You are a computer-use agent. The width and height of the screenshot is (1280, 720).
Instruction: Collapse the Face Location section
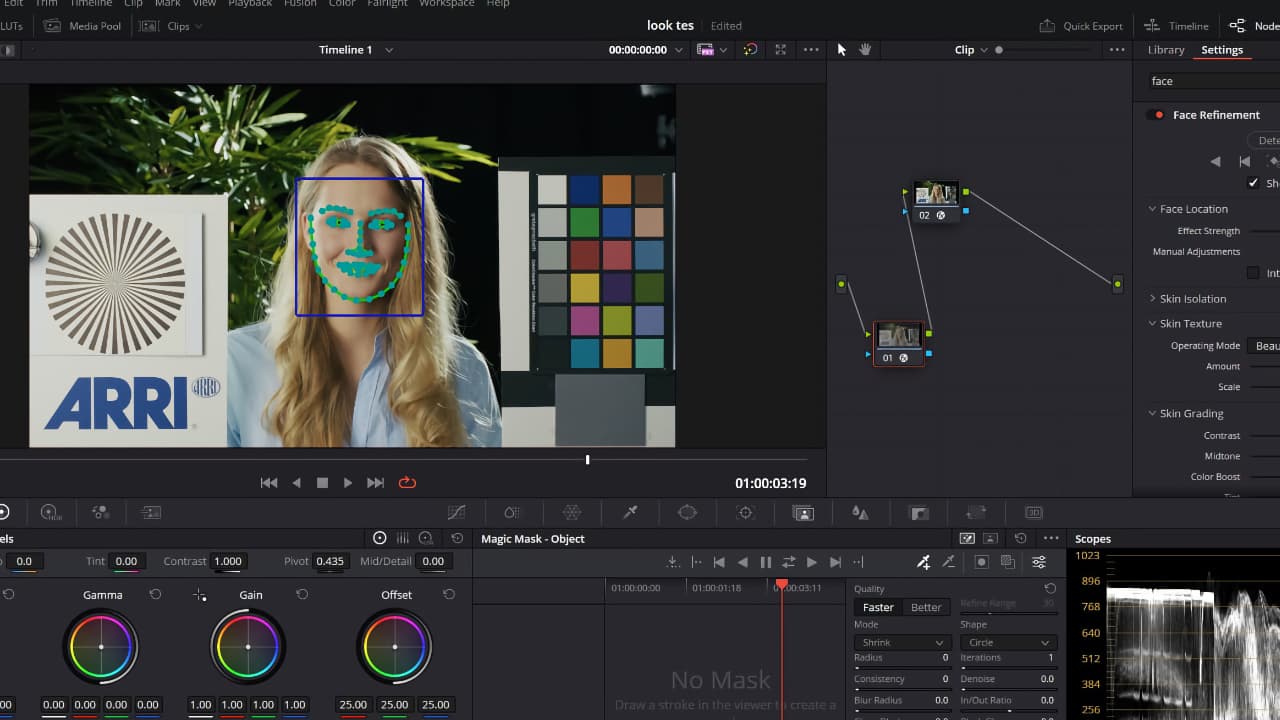pos(1152,209)
